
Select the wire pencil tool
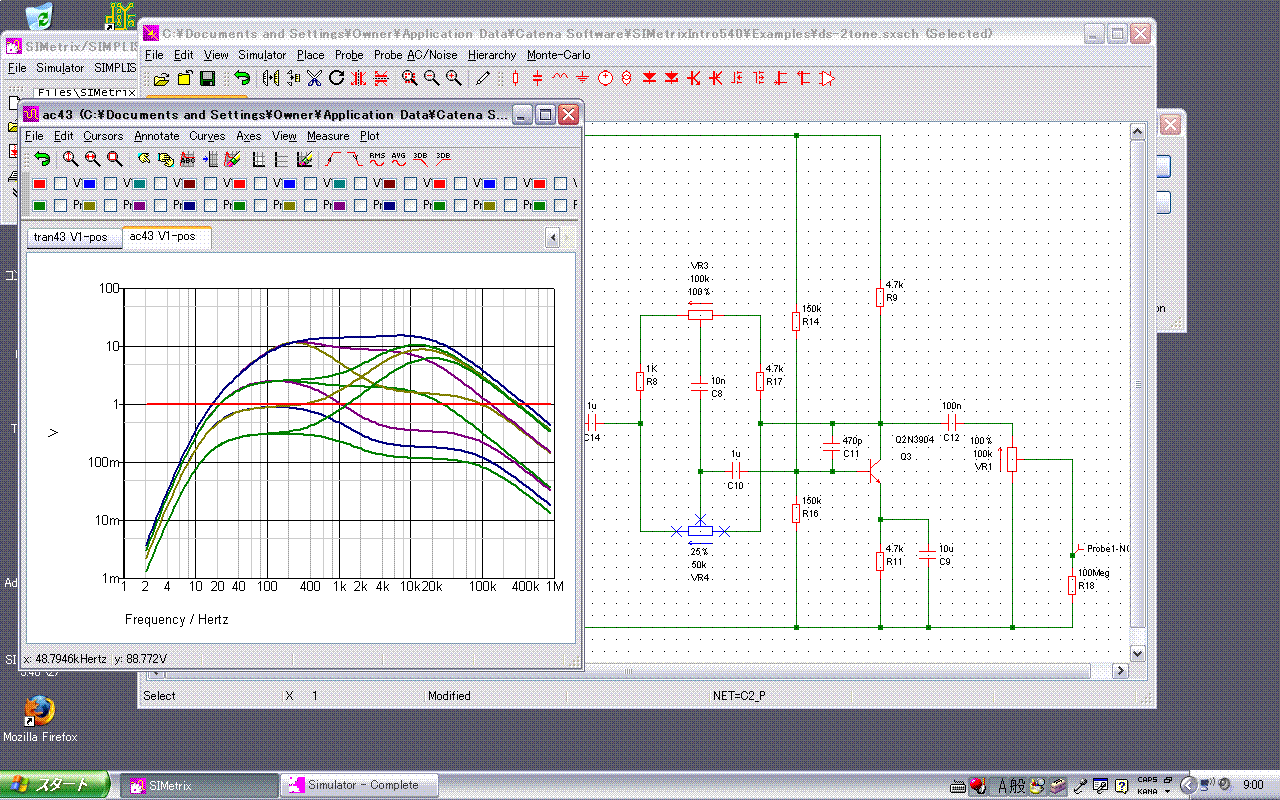tap(483, 78)
